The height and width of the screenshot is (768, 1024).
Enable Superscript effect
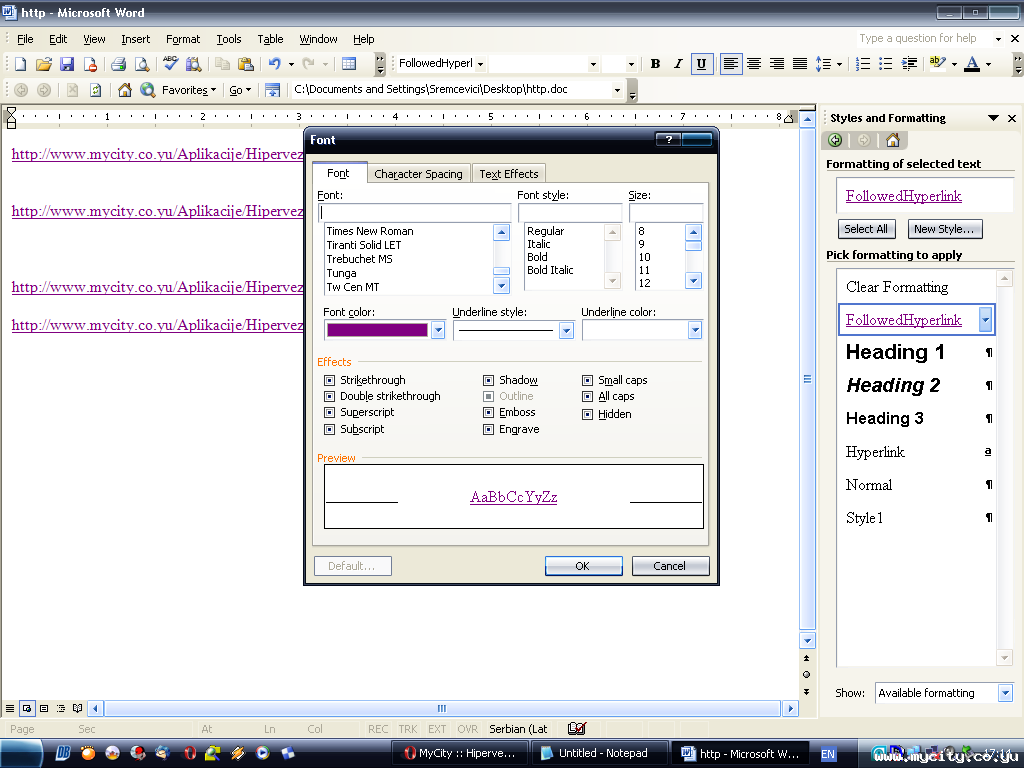330,412
